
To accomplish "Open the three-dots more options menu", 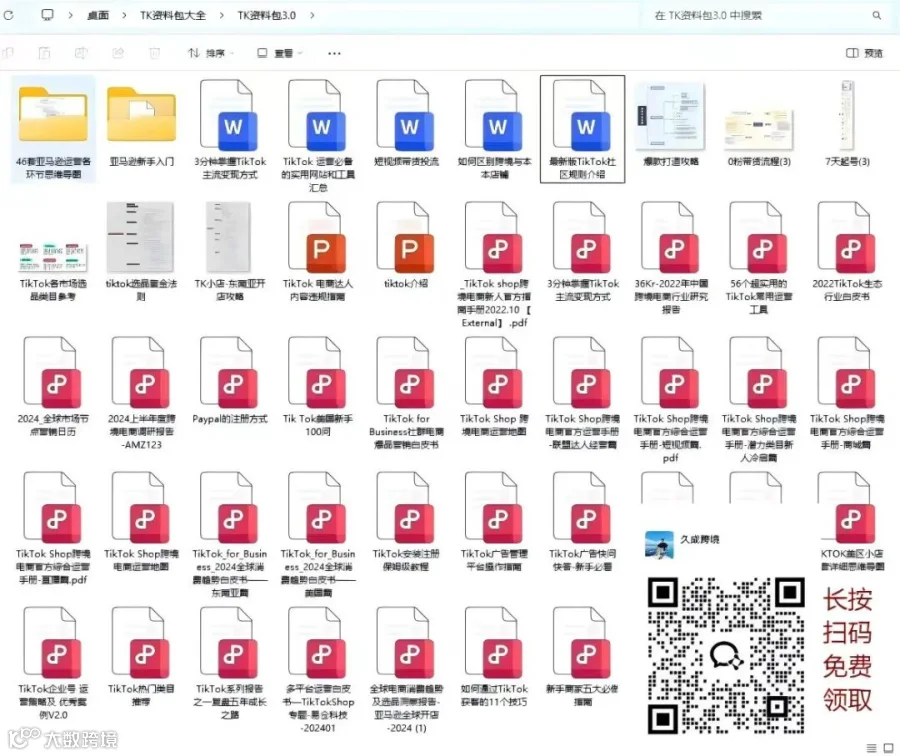I will pos(334,53).
